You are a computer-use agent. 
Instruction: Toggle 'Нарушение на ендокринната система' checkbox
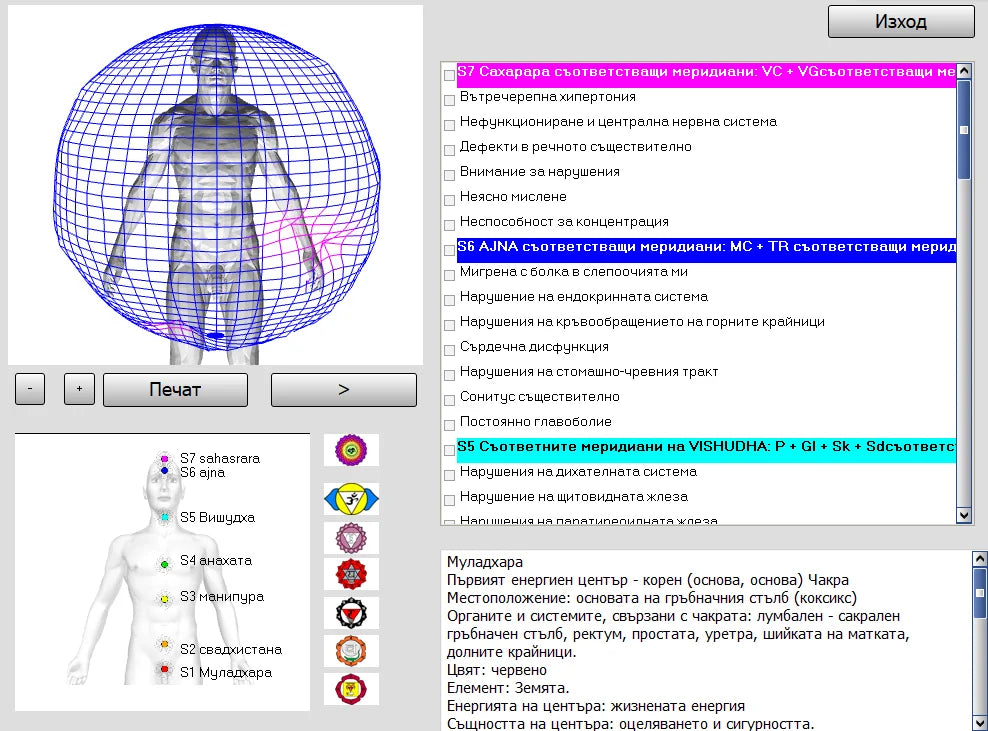(x=449, y=299)
